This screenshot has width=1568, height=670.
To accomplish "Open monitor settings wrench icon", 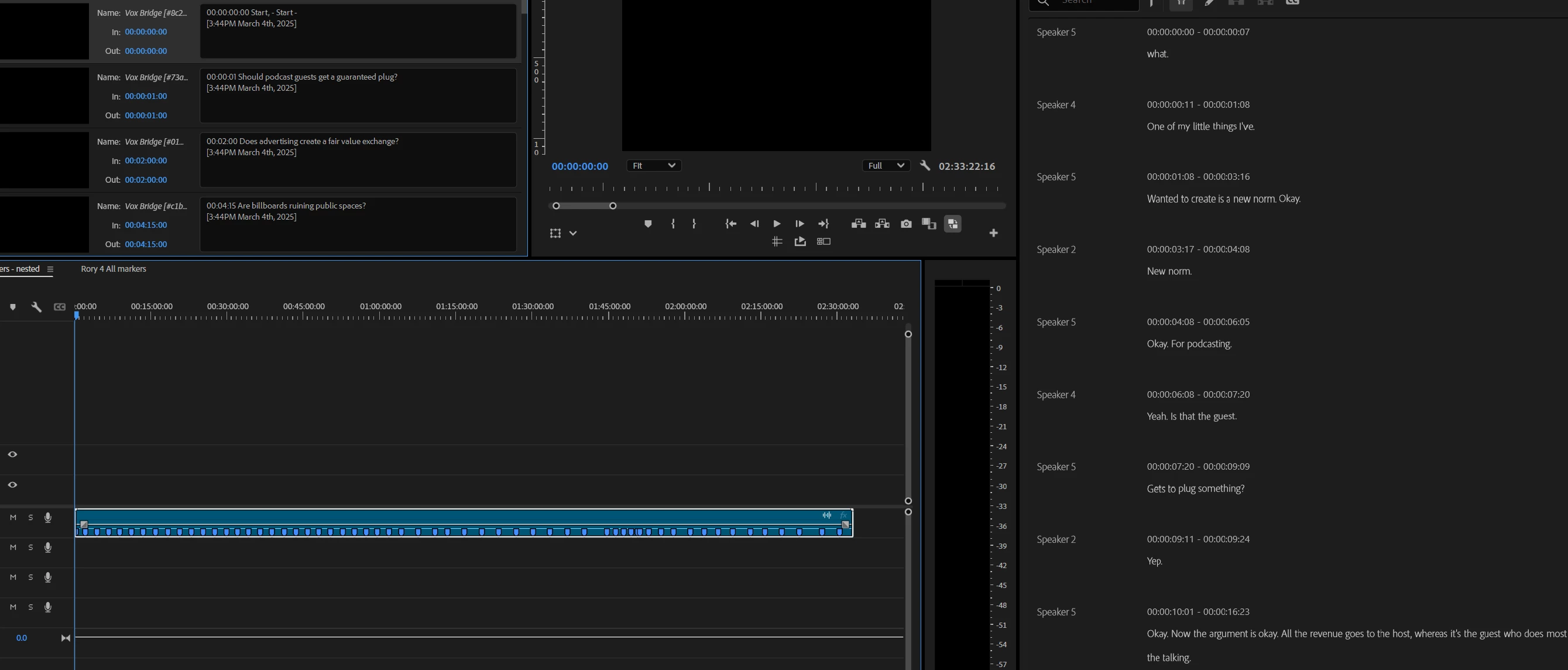I will (x=925, y=166).
